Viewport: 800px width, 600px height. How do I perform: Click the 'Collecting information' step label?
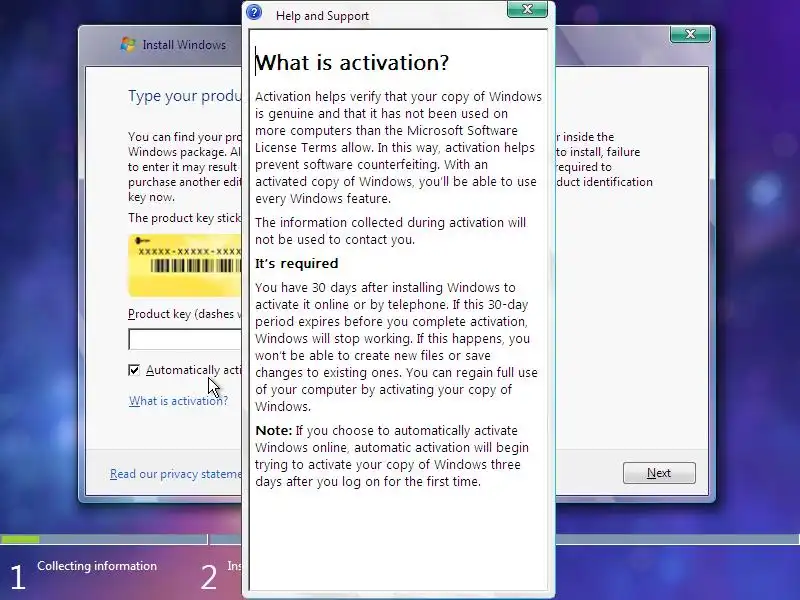point(97,566)
